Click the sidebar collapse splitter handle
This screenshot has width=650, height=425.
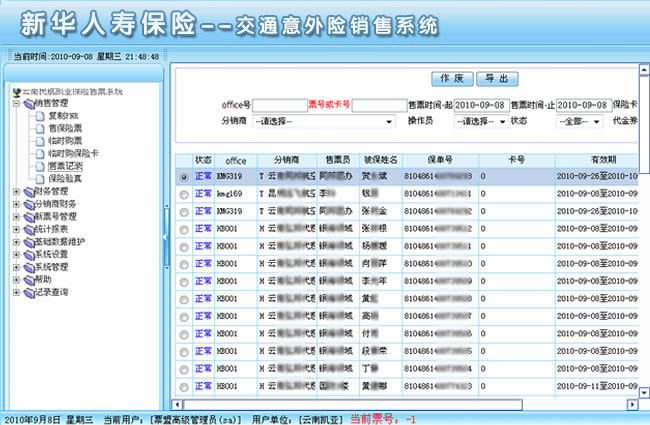pyautogui.click(x=166, y=237)
